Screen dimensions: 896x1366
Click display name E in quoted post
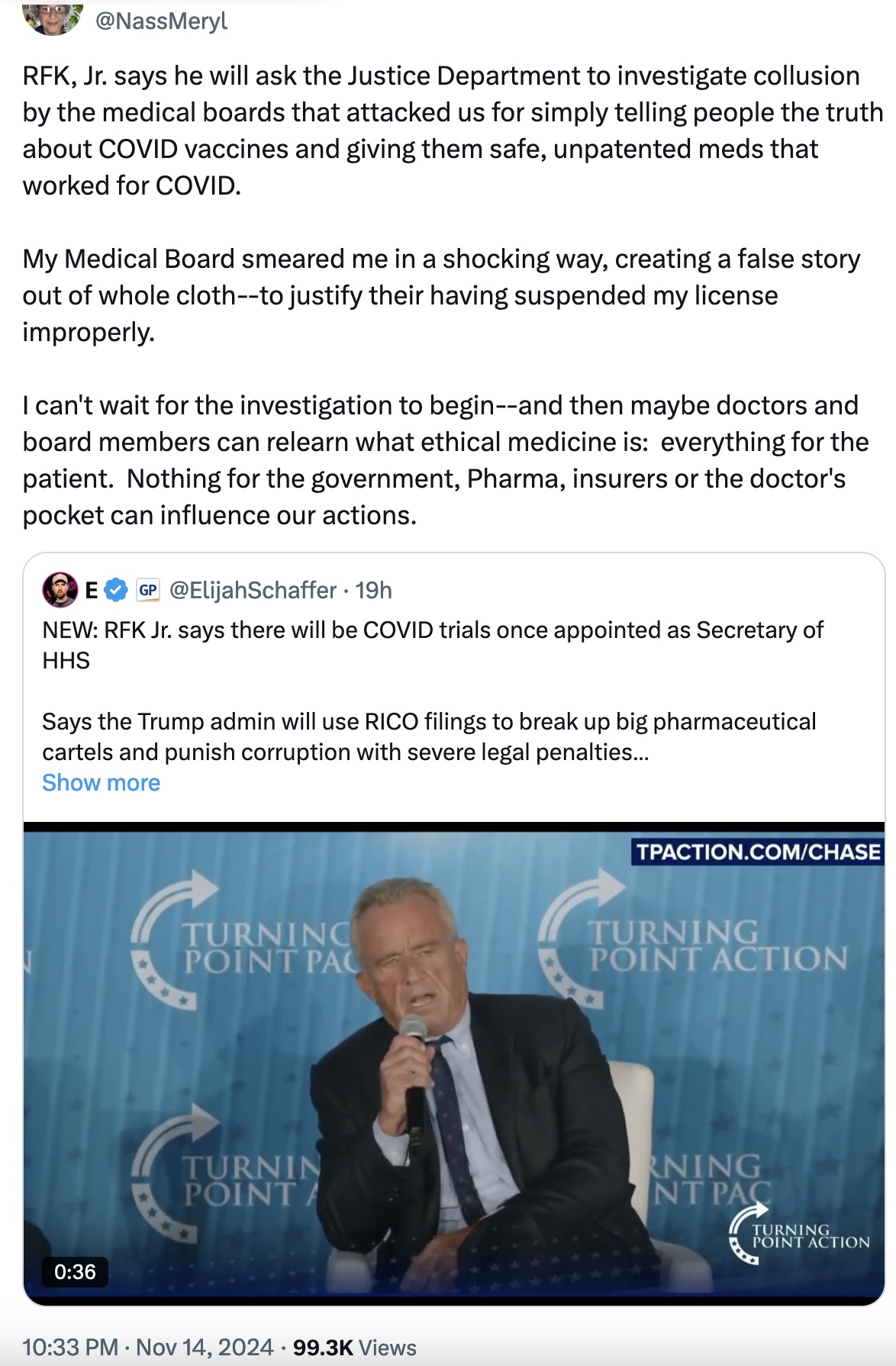pos(92,590)
